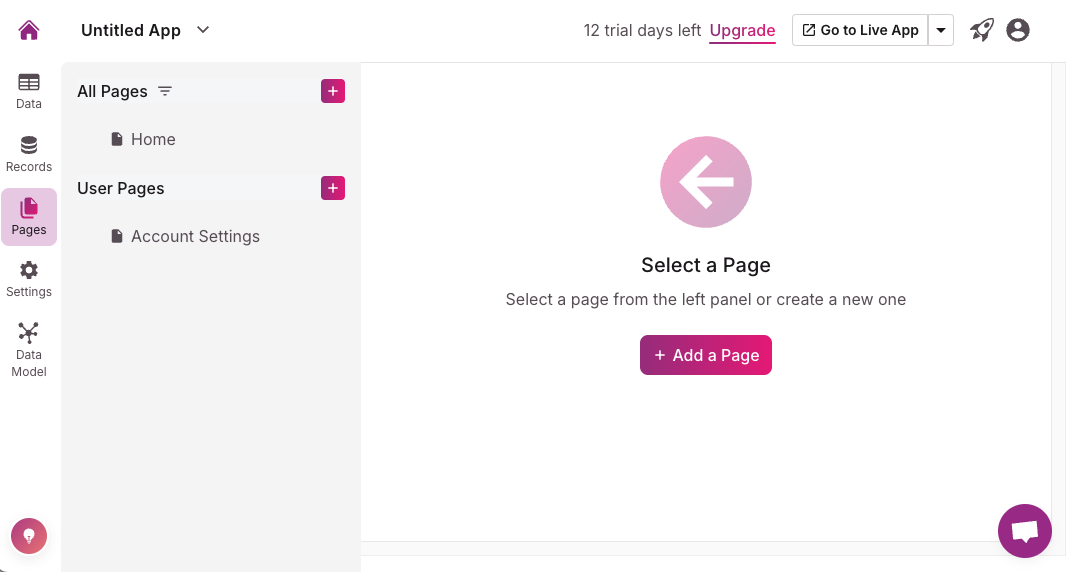The width and height of the screenshot is (1066, 572).
Task: Open the Data Model view
Action: pos(29,349)
